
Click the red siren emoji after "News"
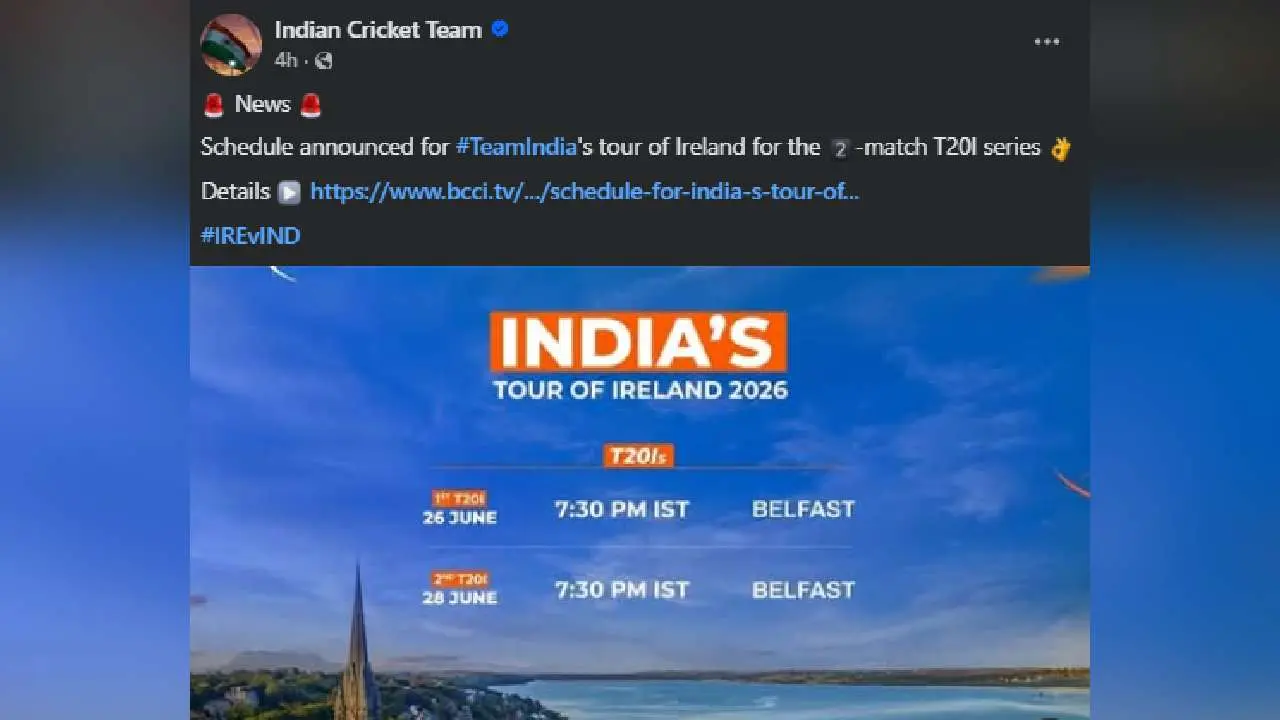pos(311,104)
